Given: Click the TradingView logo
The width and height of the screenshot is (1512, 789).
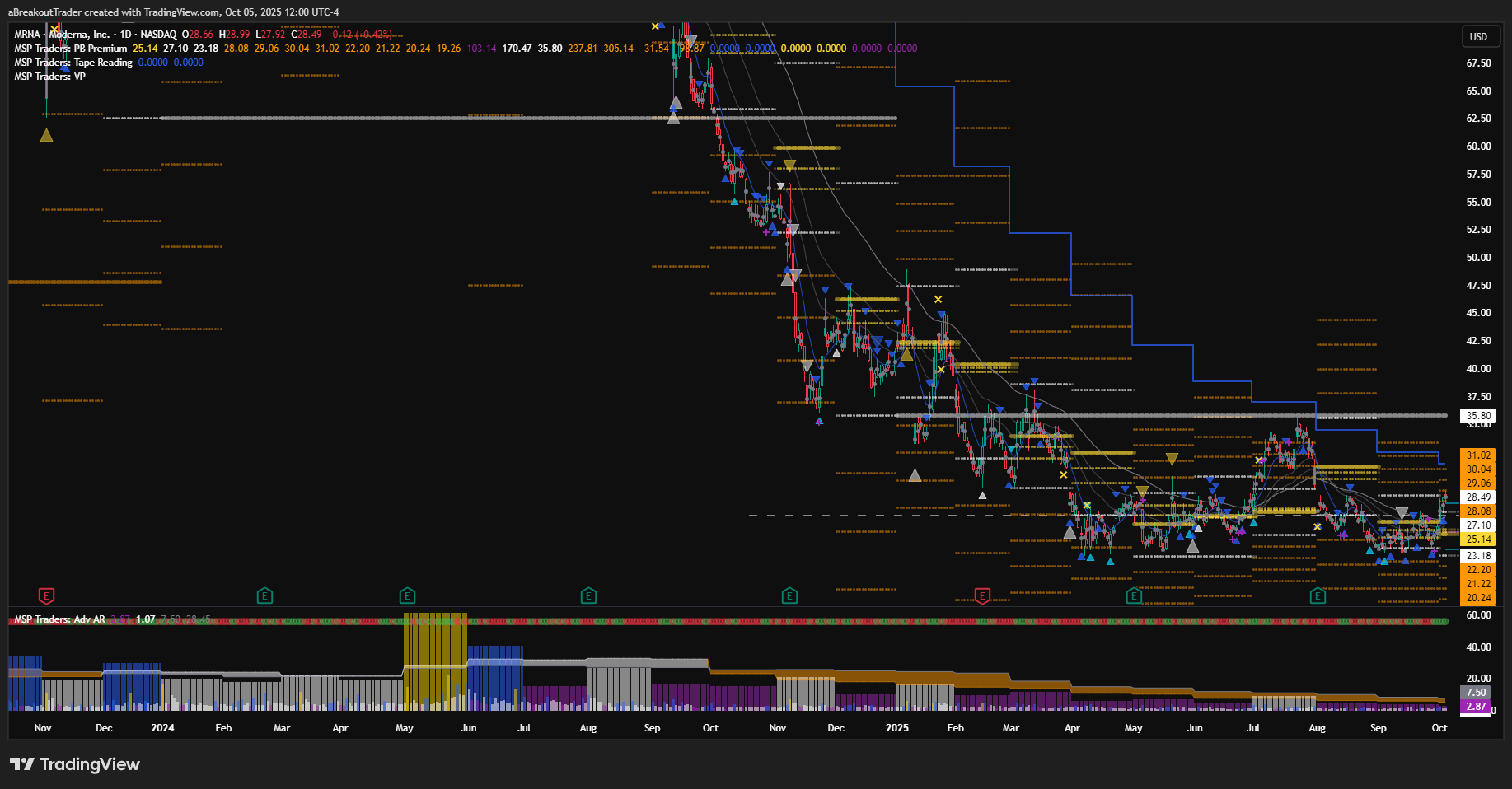Looking at the screenshot, I should pyautogui.click(x=75, y=764).
